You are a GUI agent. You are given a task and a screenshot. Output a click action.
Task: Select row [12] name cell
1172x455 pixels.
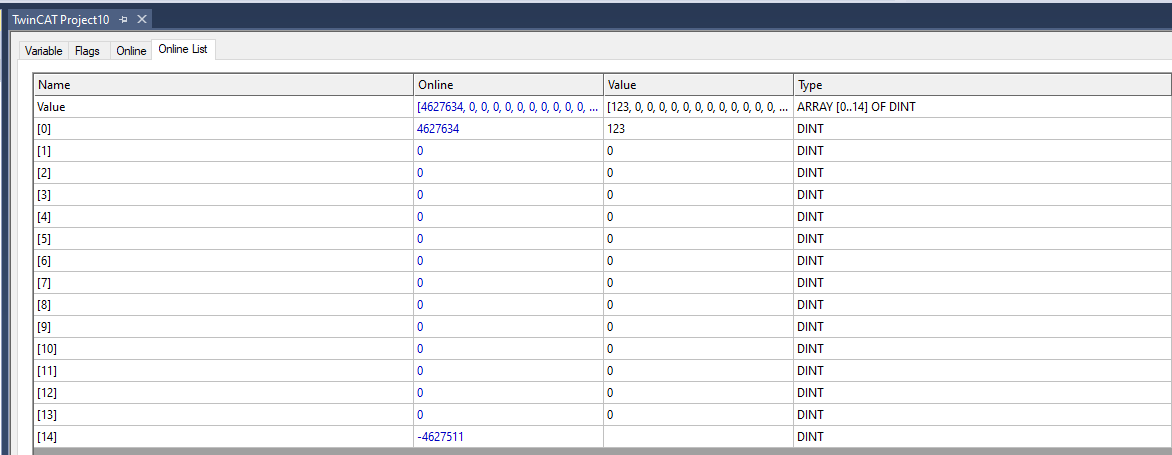click(223, 392)
